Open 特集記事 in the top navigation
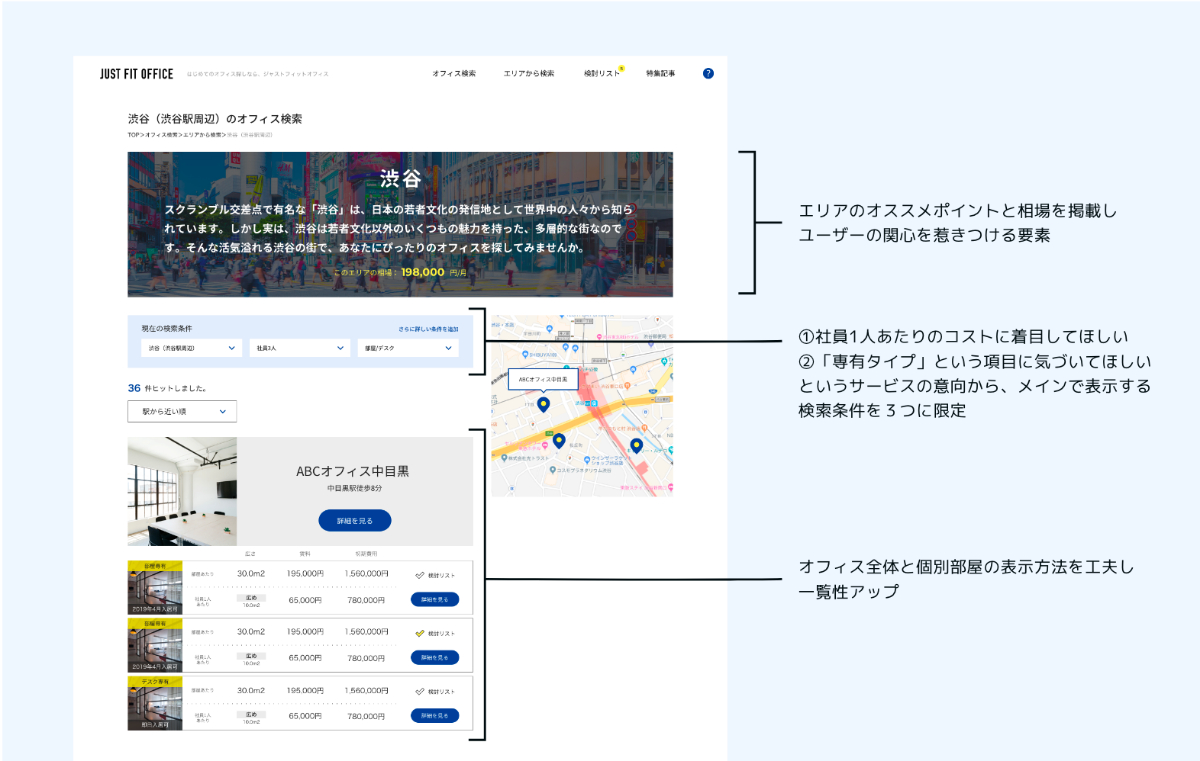 point(660,74)
